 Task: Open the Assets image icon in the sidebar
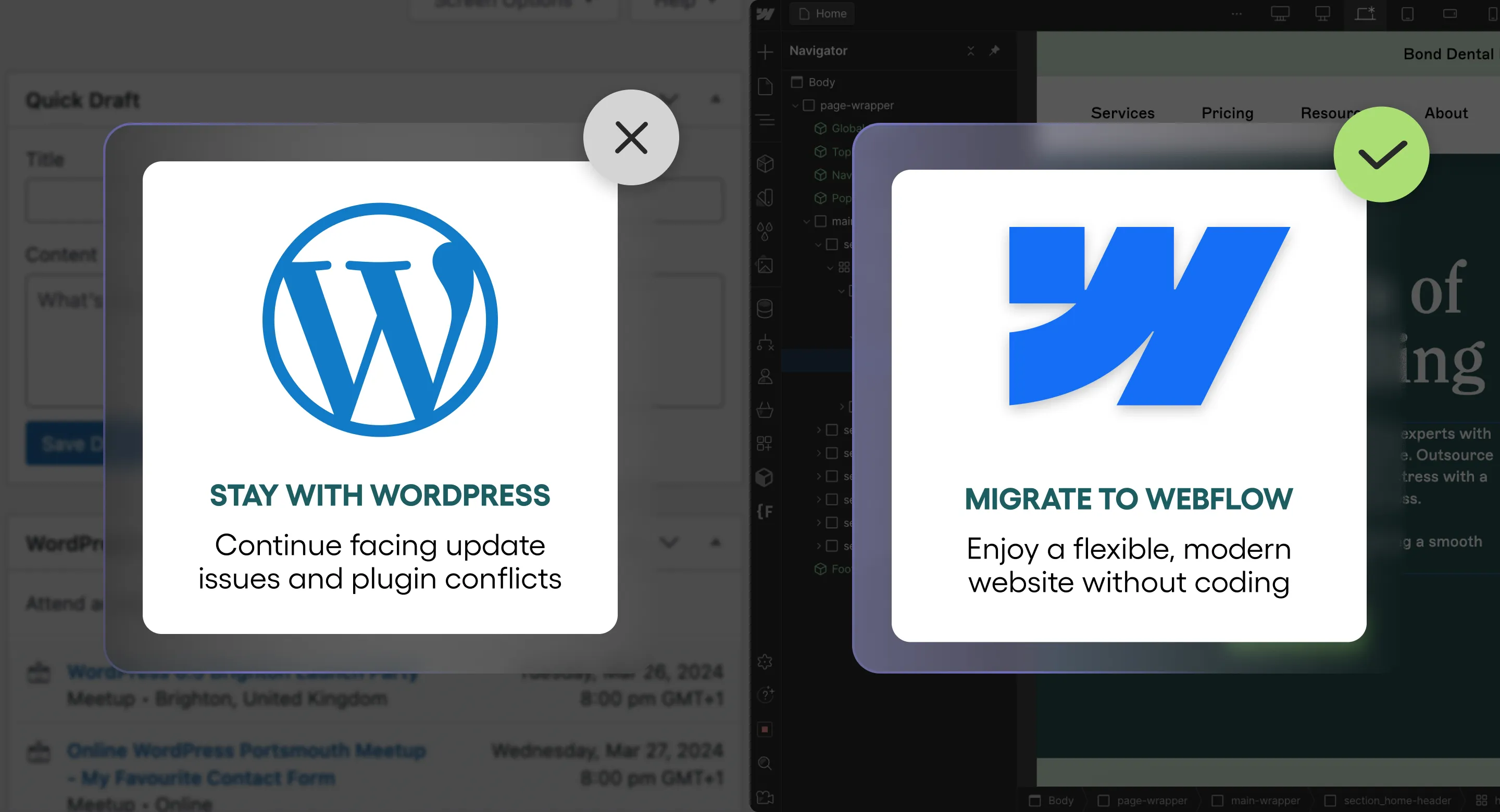pos(765,265)
